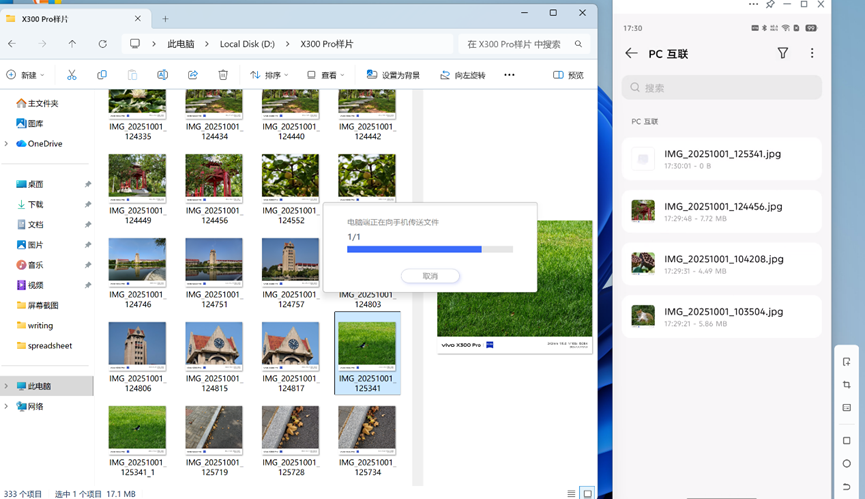Toggle the 预览 preview pane
The image size is (865, 499).
[568, 75]
